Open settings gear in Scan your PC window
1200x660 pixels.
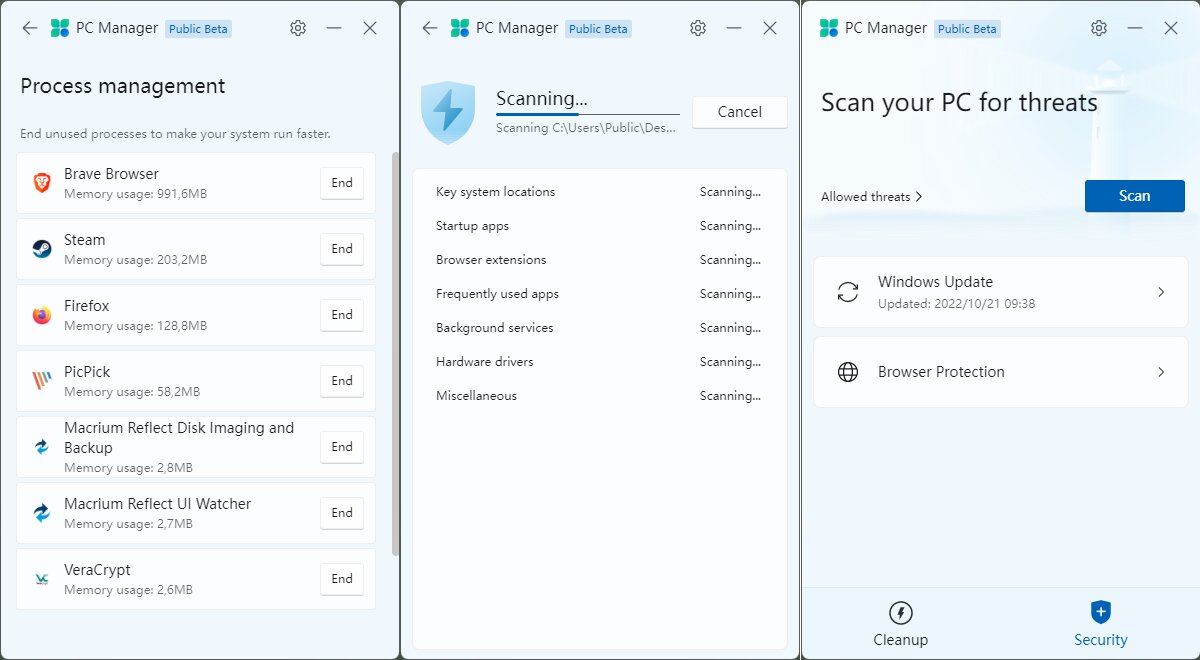1099,28
